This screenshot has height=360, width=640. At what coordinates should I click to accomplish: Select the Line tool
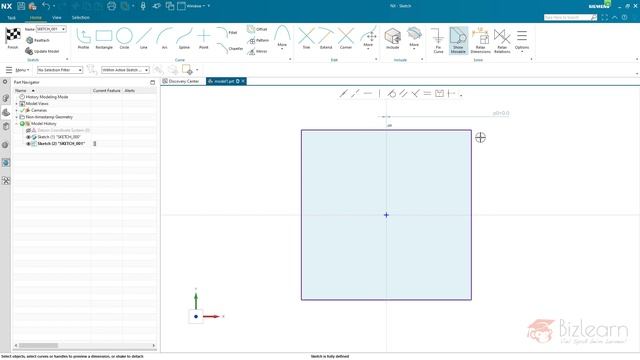click(x=144, y=38)
